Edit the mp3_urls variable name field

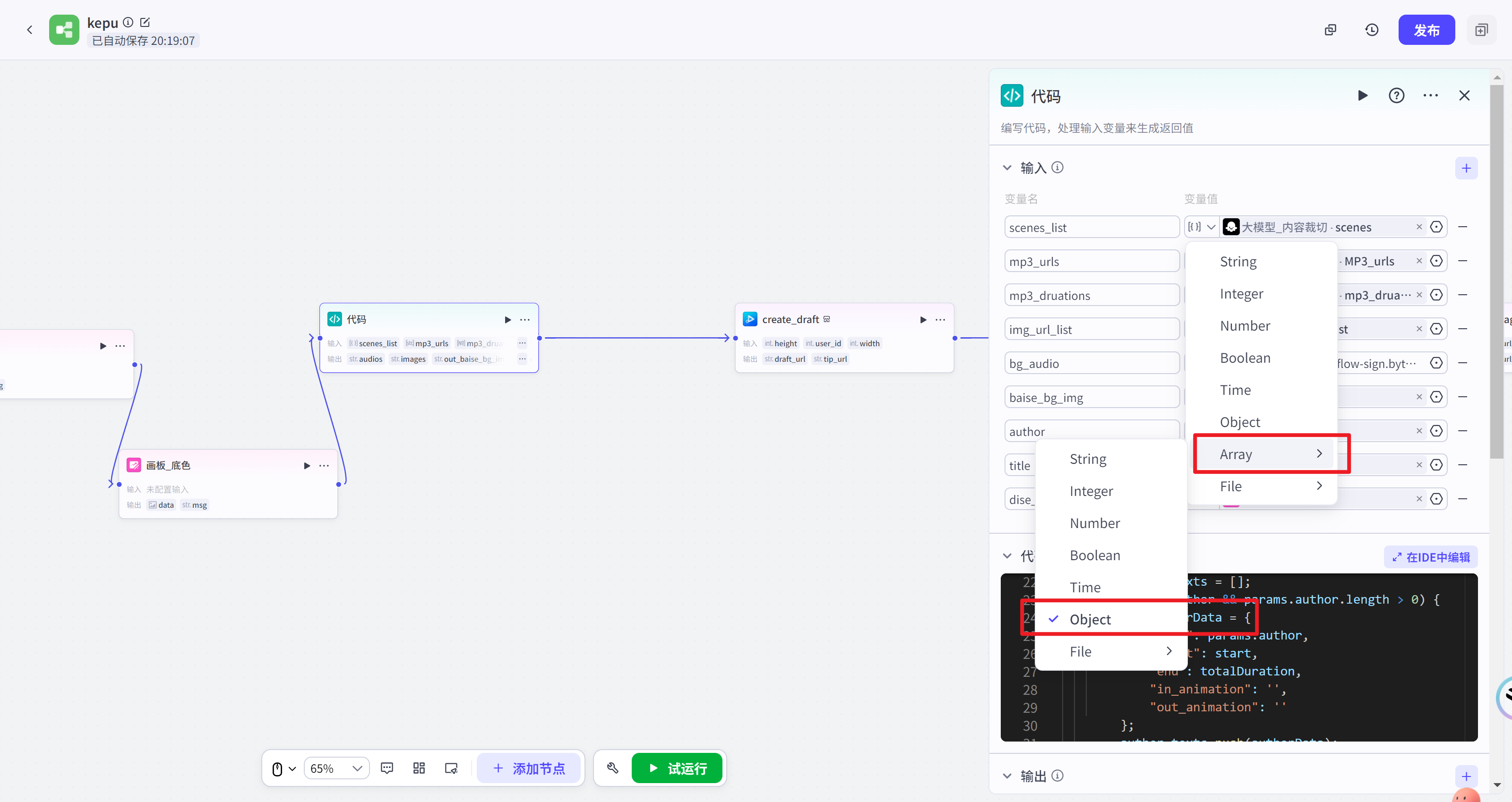tap(1091, 261)
